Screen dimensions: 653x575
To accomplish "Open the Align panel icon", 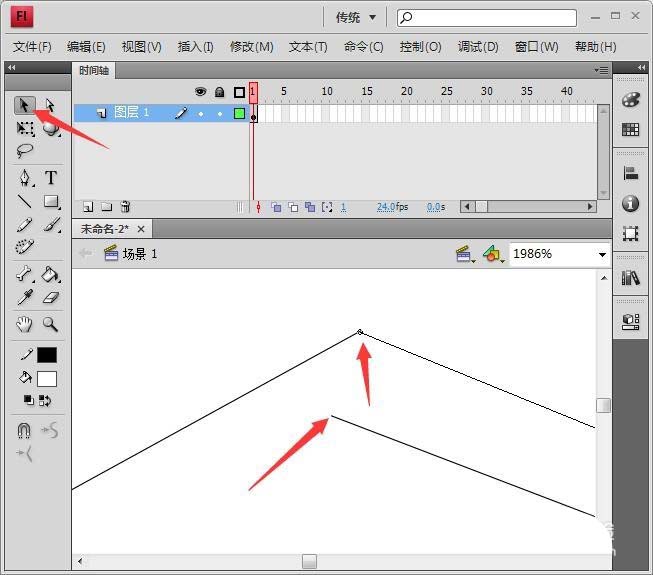I will (631, 173).
